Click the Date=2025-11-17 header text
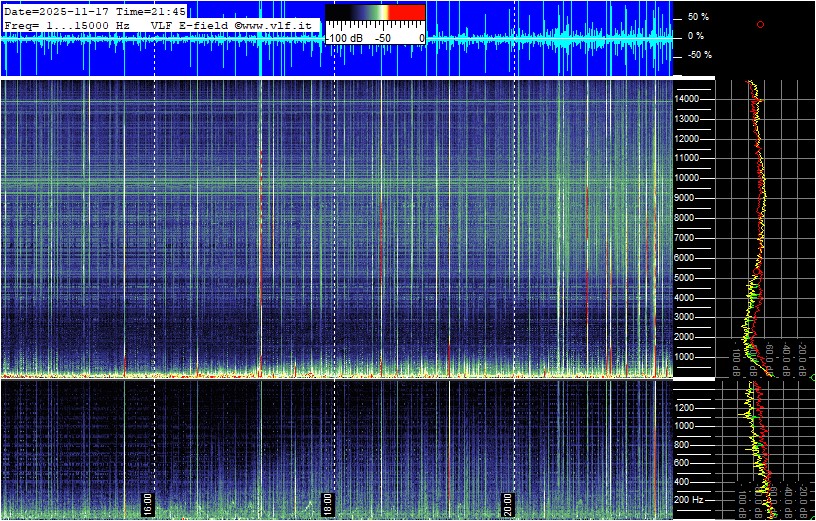The width and height of the screenshot is (816, 521). pos(57,11)
